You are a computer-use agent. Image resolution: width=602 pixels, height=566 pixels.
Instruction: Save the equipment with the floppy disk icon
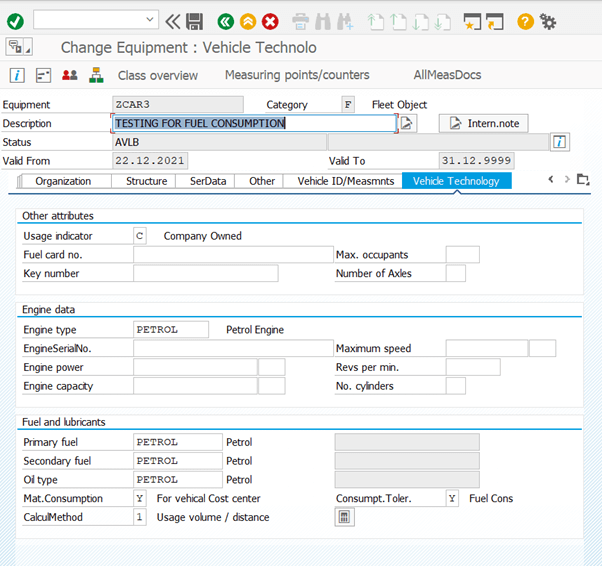[195, 22]
